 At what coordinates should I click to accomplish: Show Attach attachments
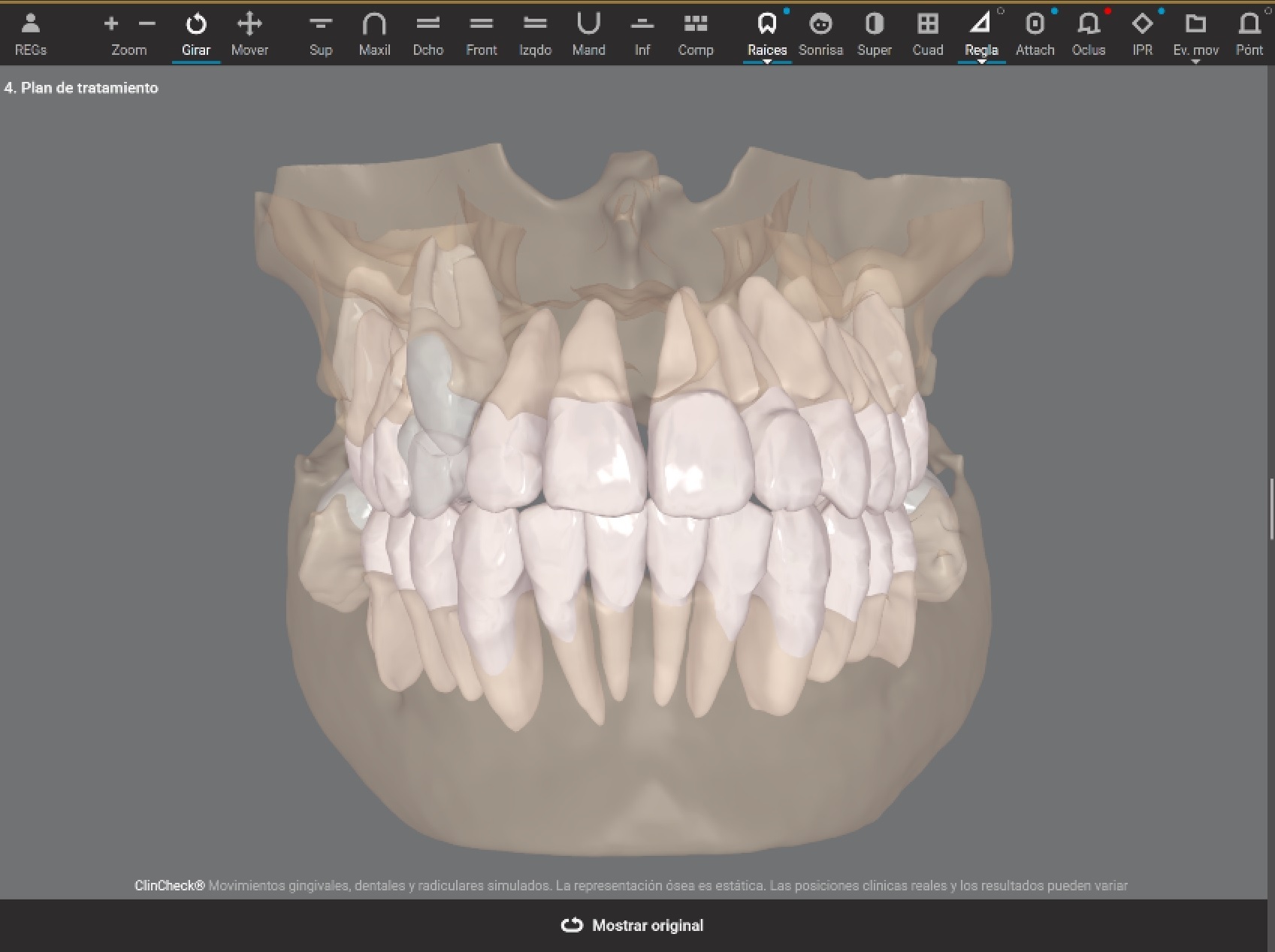pyautogui.click(x=1035, y=30)
